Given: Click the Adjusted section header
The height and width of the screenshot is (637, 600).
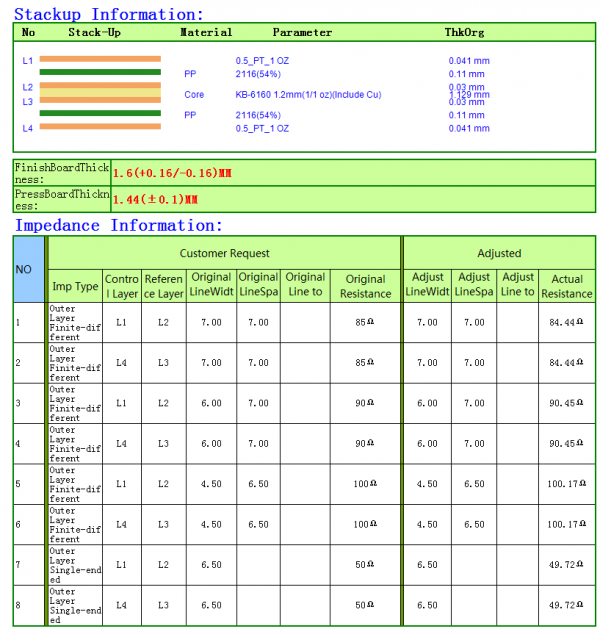Looking at the screenshot, I should 499,253.
